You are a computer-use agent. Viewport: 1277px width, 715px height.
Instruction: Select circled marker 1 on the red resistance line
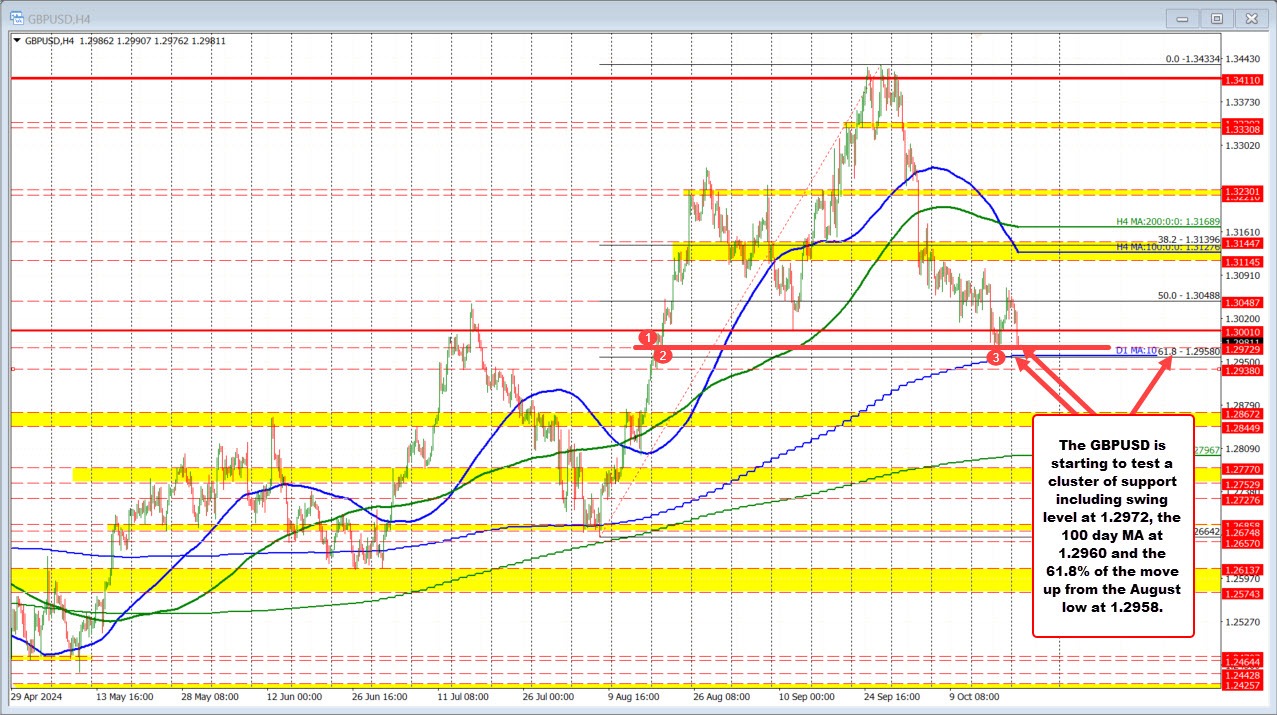(649, 338)
